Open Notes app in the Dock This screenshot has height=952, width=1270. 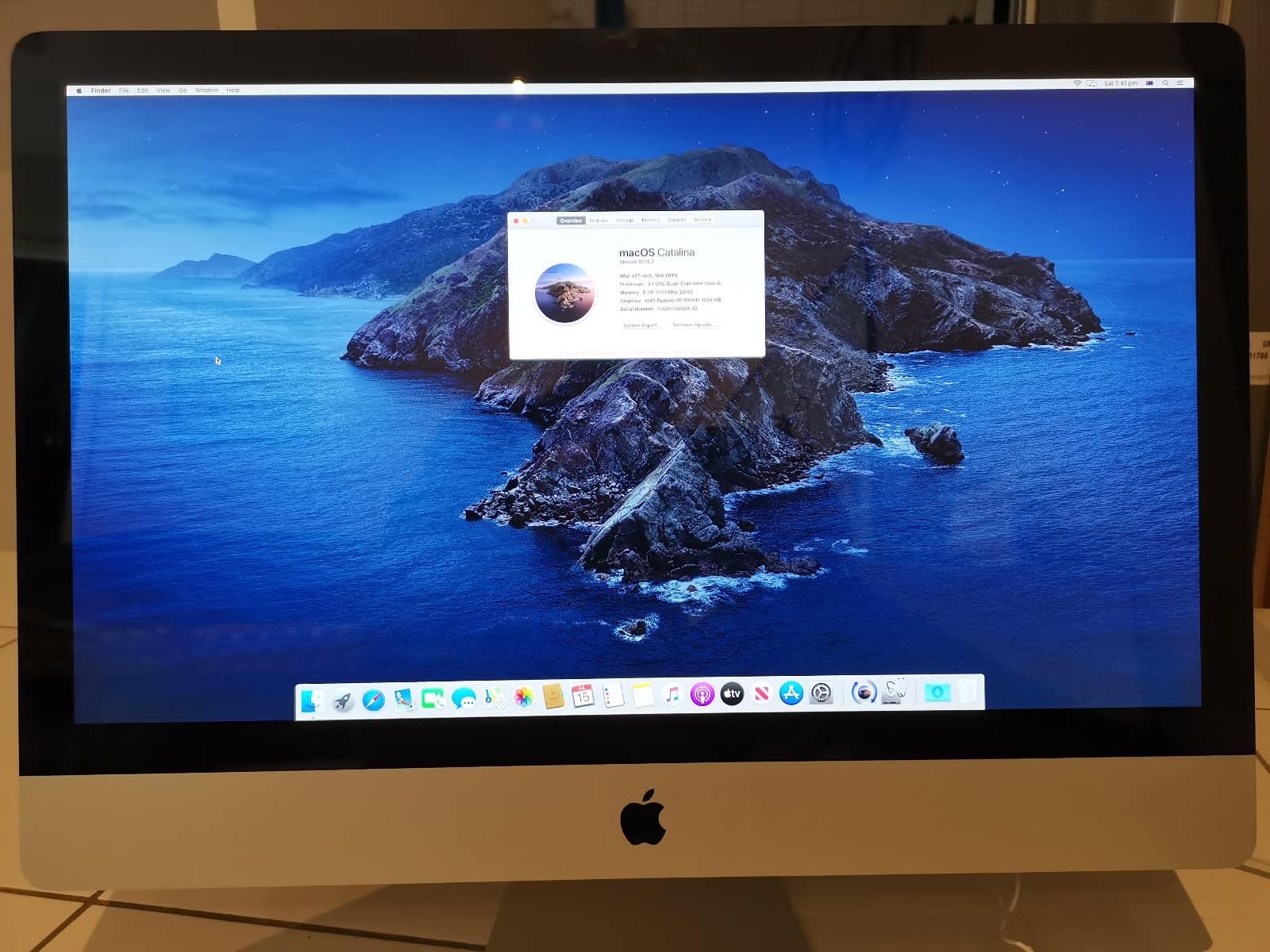tap(643, 695)
